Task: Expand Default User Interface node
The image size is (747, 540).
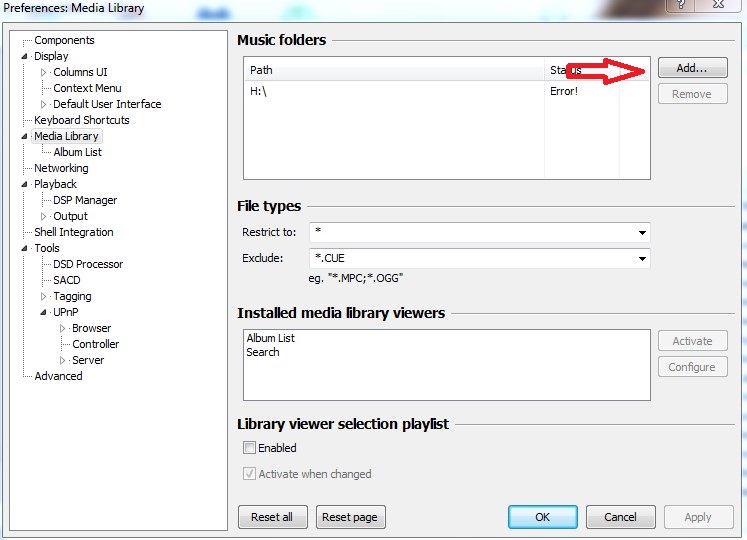Action: pos(43,104)
